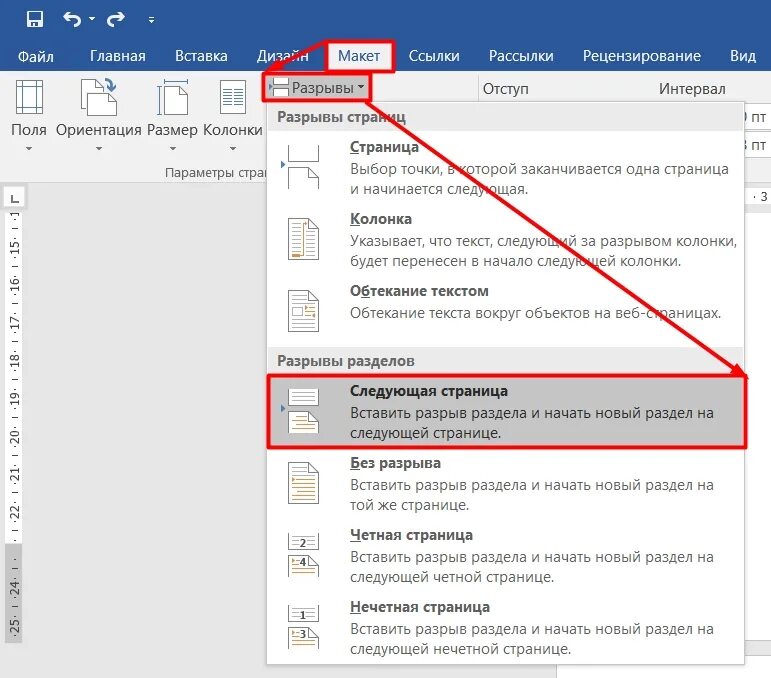The height and width of the screenshot is (678, 771).
Task: Click the Страница page break icon
Action: (302, 167)
